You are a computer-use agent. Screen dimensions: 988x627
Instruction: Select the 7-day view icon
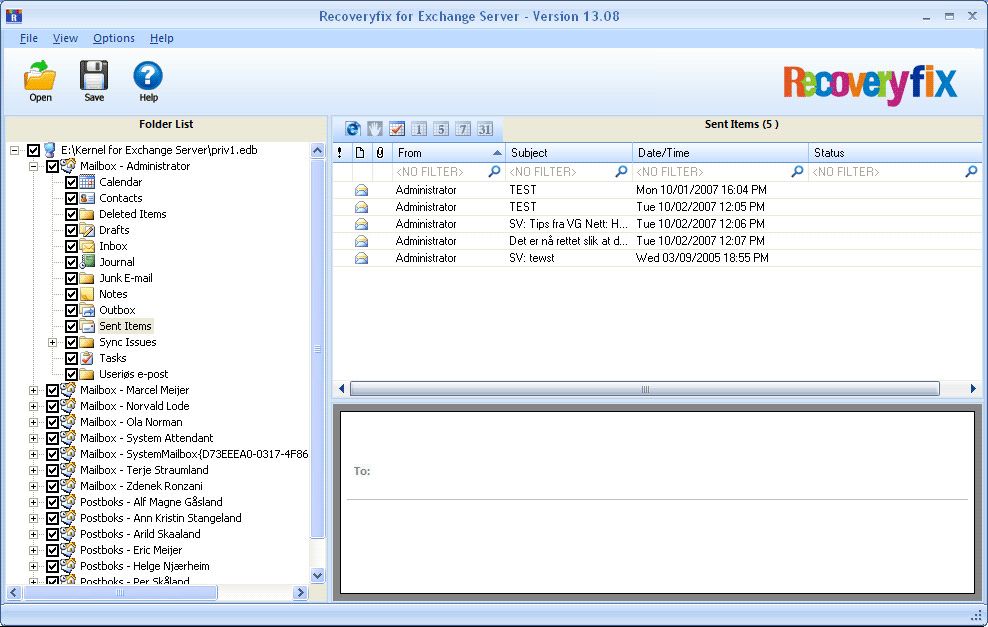coord(463,129)
